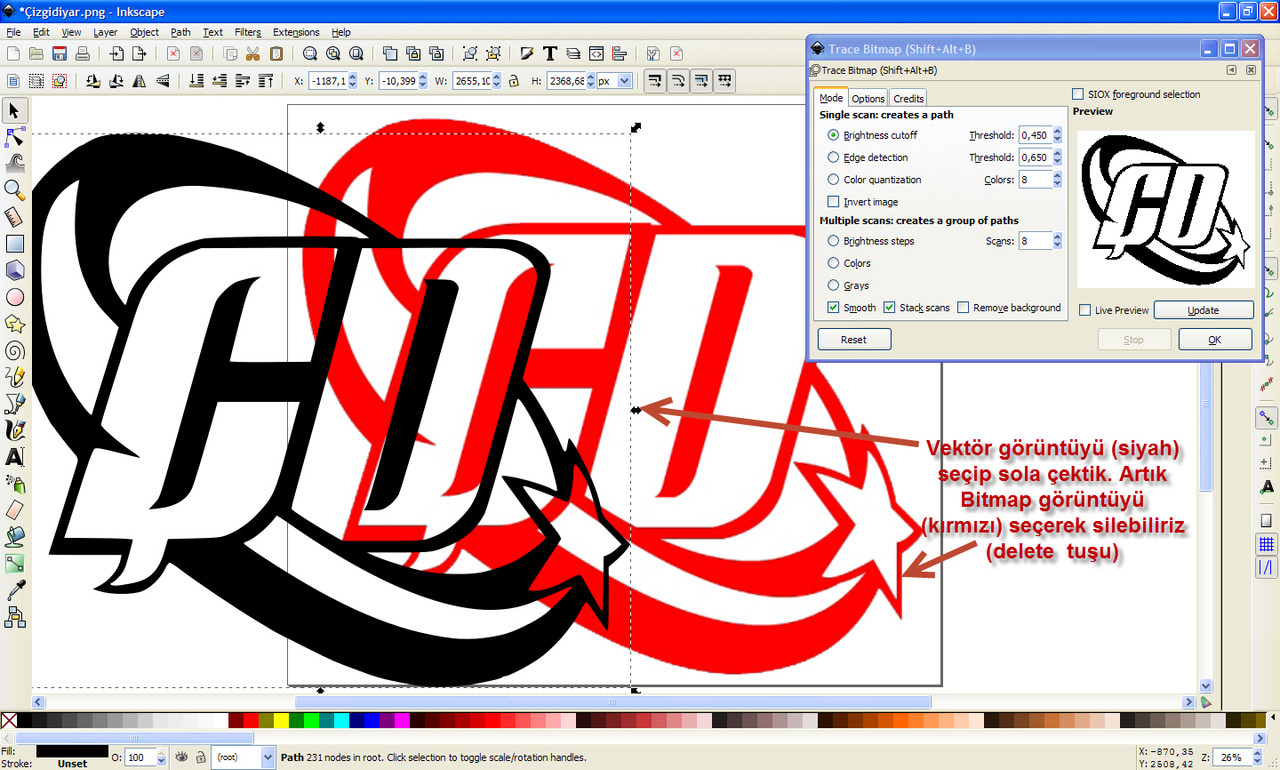Switch to Options tab in Trace Bitmap

(x=868, y=98)
